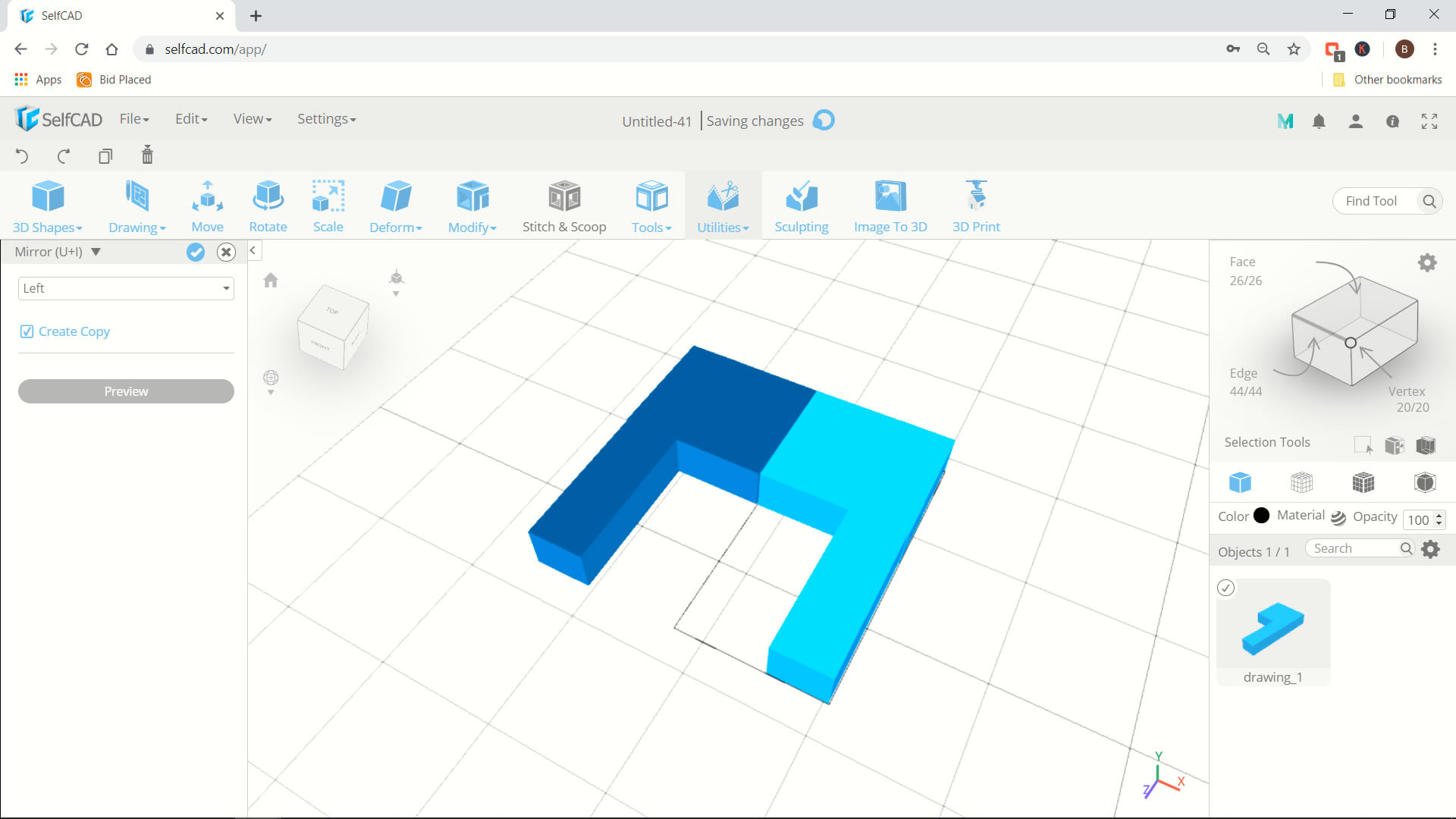Viewport: 1456px width, 819px height.
Task: Collapse the left tool panel arrow
Action: click(253, 250)
